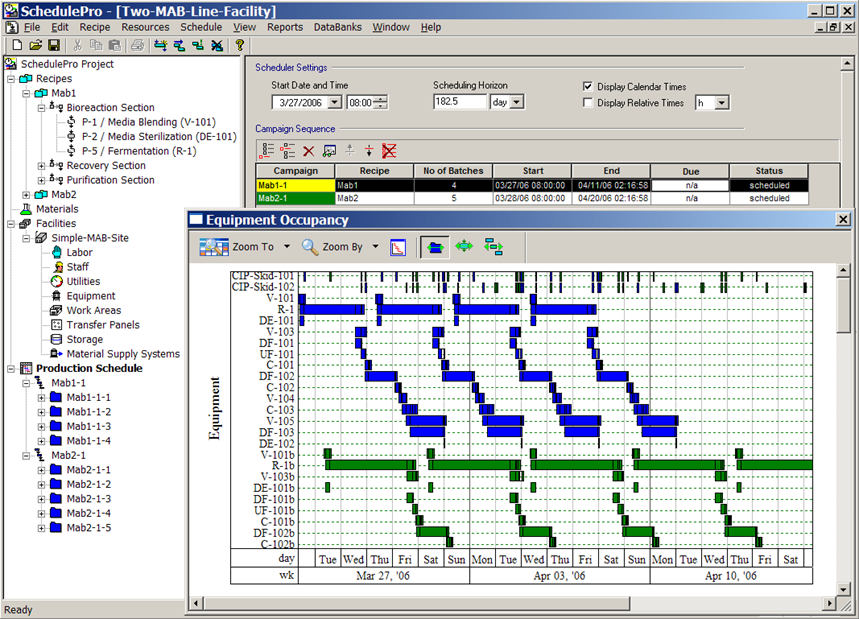Open the chart settings icon beside Zoom By
The height and width of the screenshot is (619, 859).
coord(398,248)
